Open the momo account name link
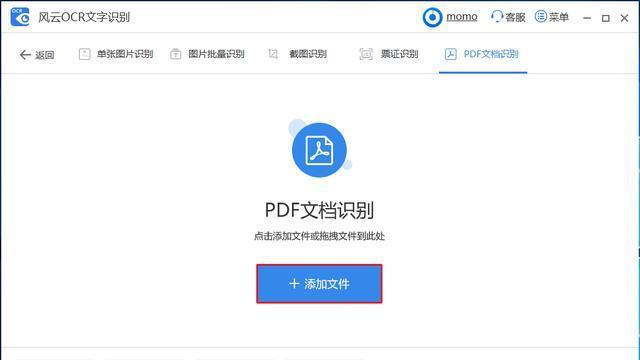640x360 pixels. [462, 17]
